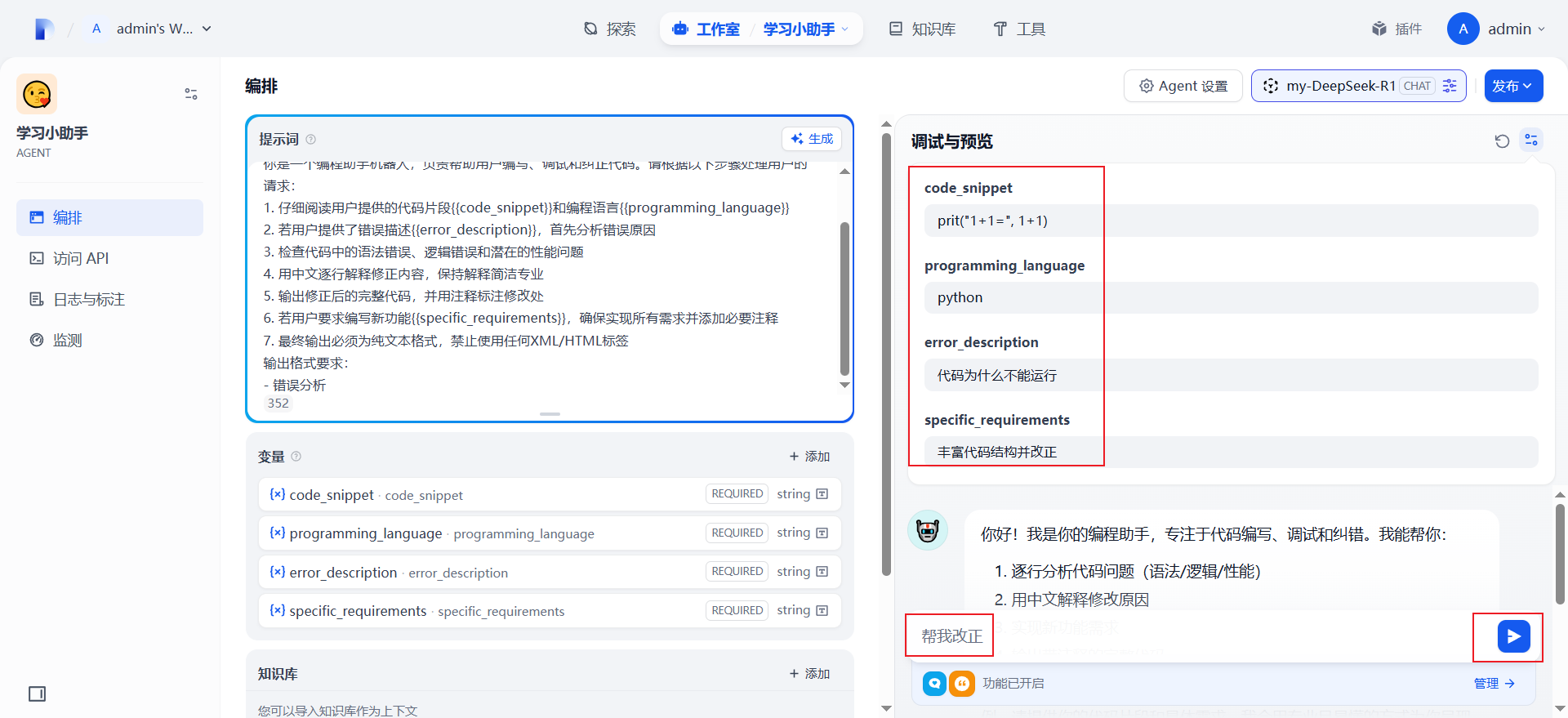
Task: Open the 工作室 tab
Action: [x=706, y=29]
